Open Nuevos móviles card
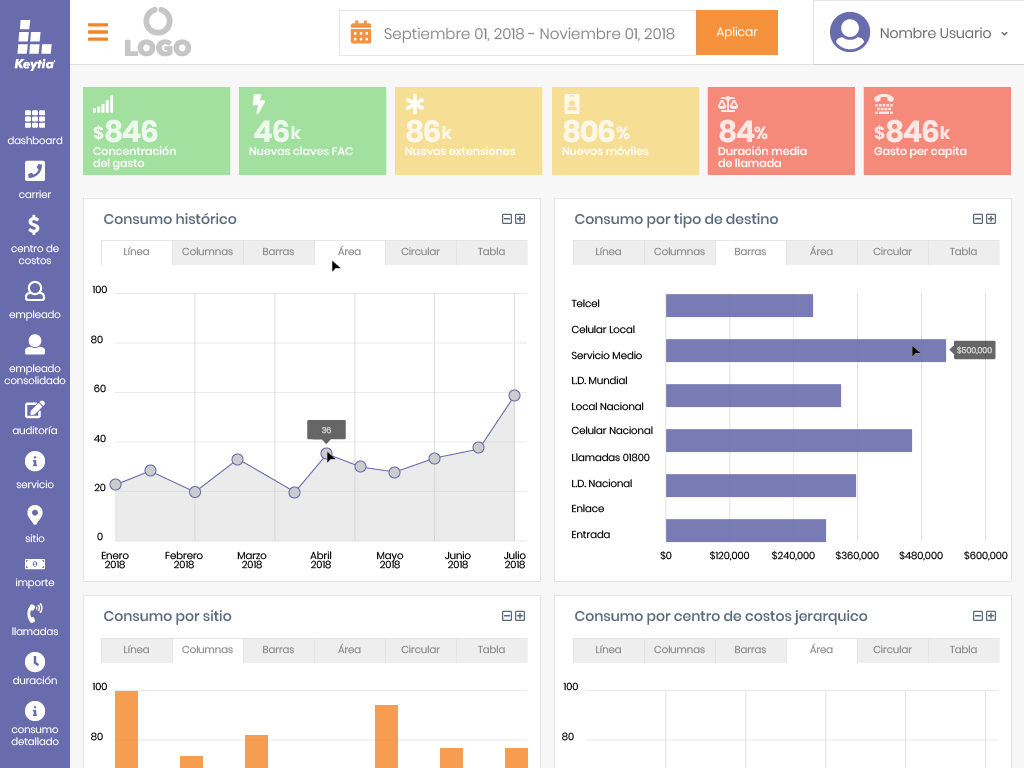 click(626, 131)
